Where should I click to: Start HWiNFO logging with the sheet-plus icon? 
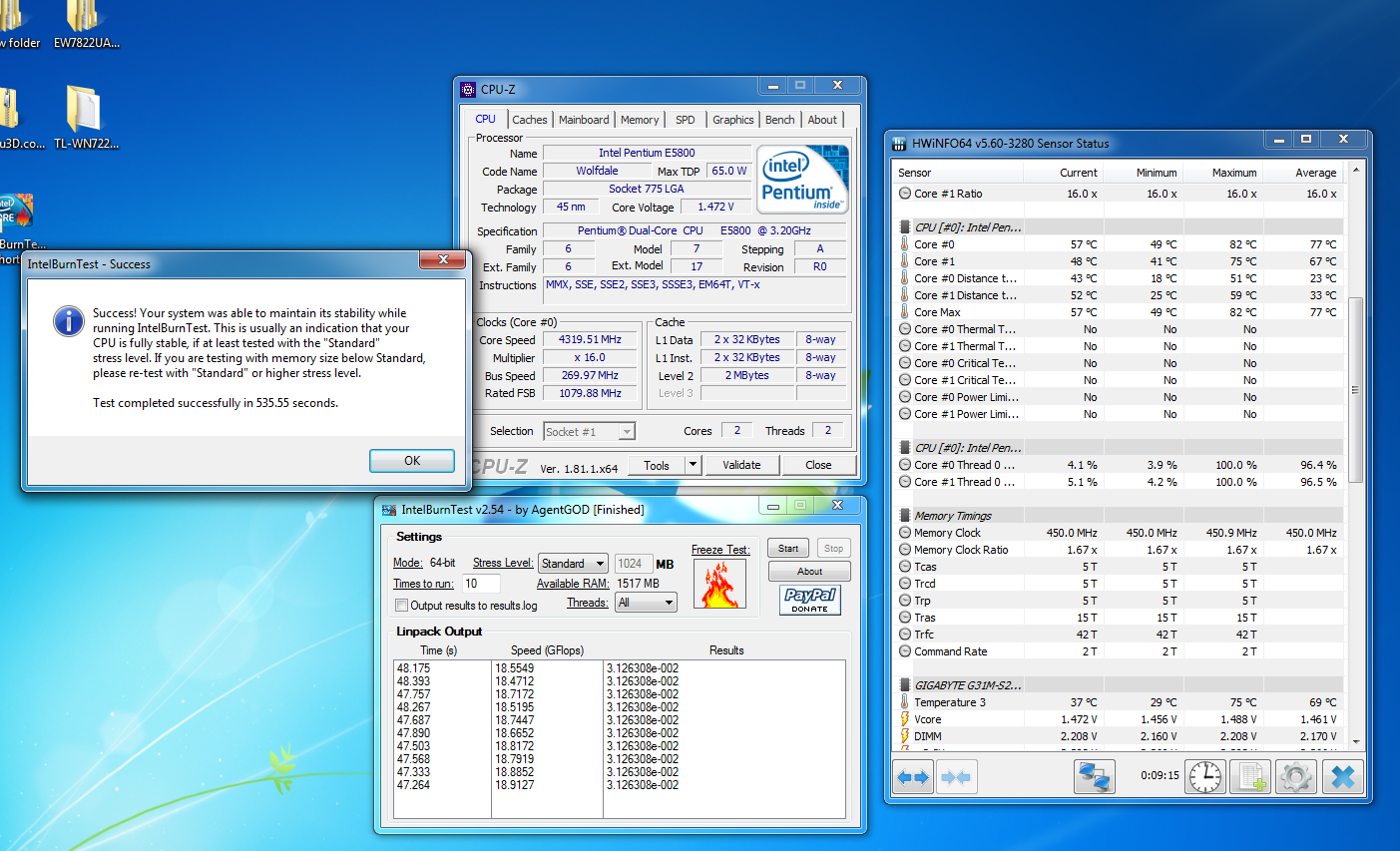coord(1250,777)
